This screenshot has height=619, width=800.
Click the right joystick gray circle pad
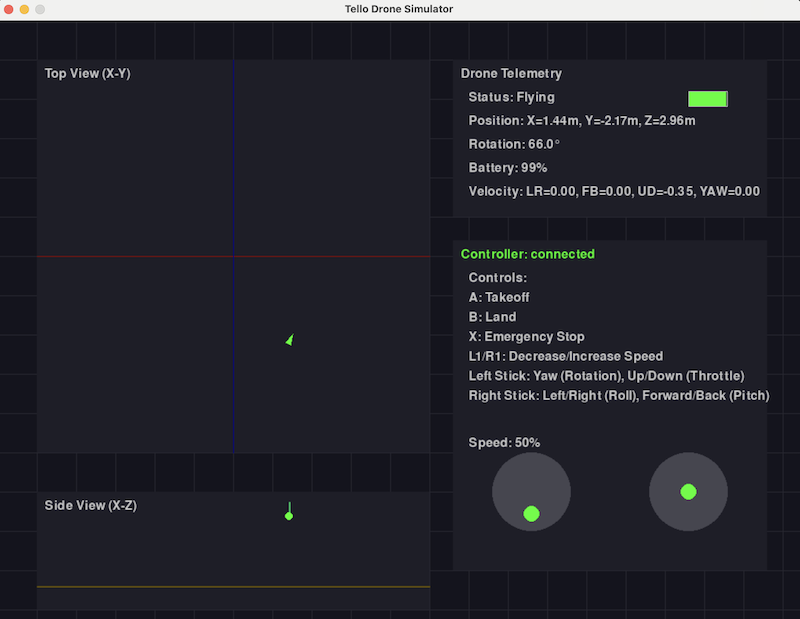[x=688, y=492]
